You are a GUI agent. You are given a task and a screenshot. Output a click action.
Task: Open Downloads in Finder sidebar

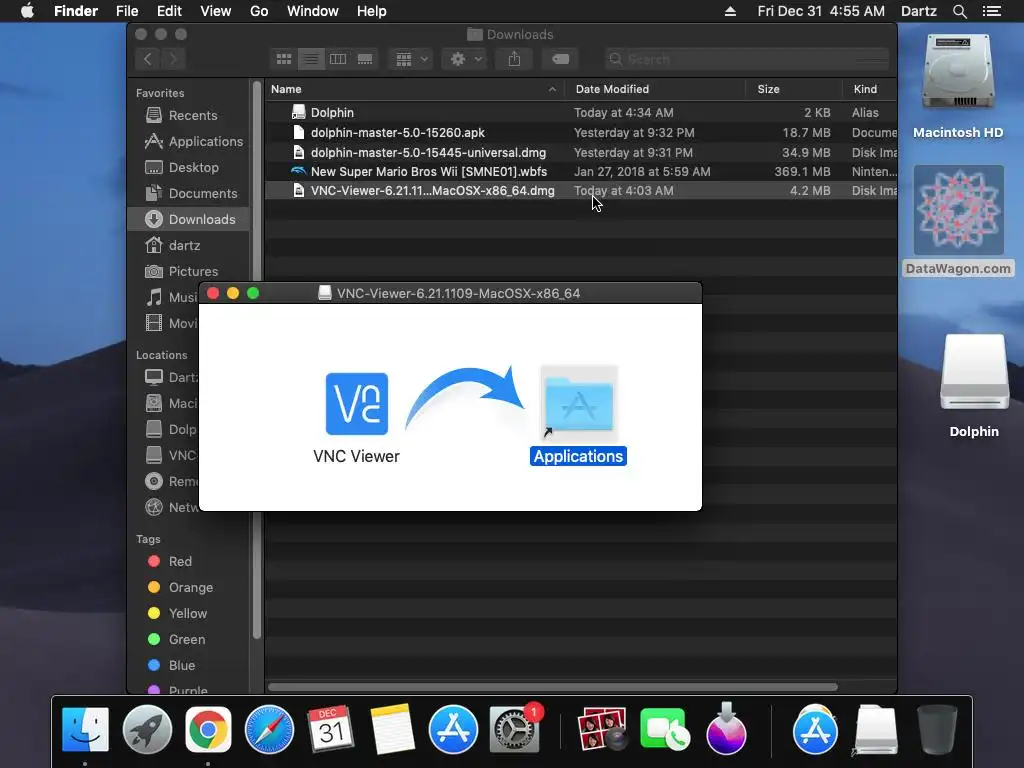pos(189,219)
